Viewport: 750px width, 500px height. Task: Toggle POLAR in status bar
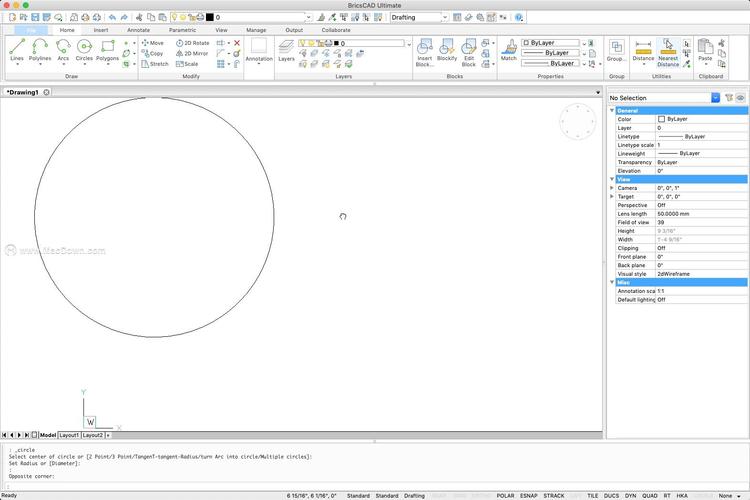pos(505,496)
